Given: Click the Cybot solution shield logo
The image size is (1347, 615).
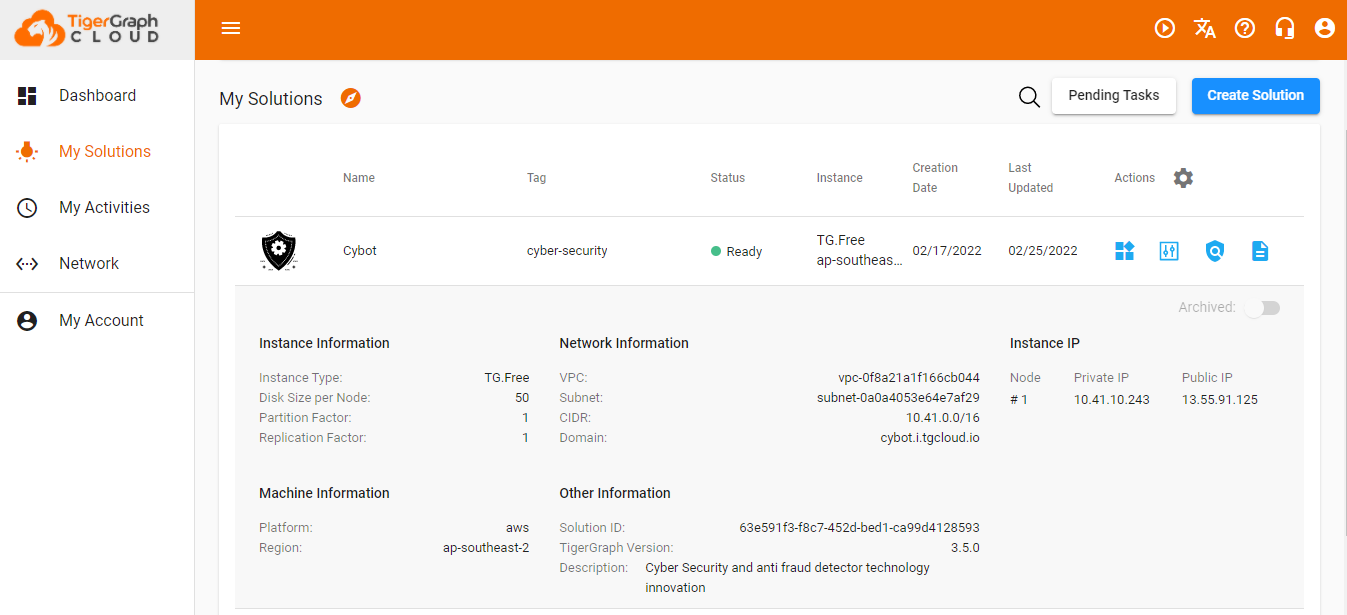Looking at the screenshot, I should click(279, 251).
